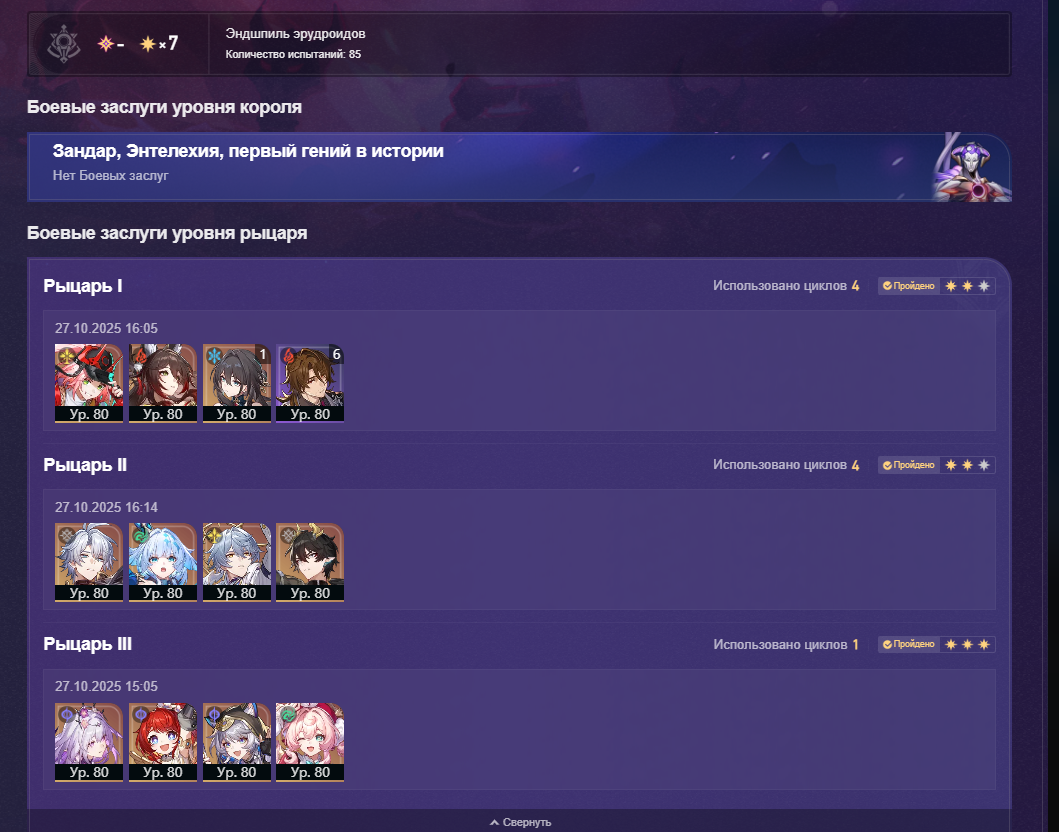Click the cat-eared character in Рыцарь III
The height and width of the screenshot is (832, 1059).
pyautogui.click(x=236, y=742)
